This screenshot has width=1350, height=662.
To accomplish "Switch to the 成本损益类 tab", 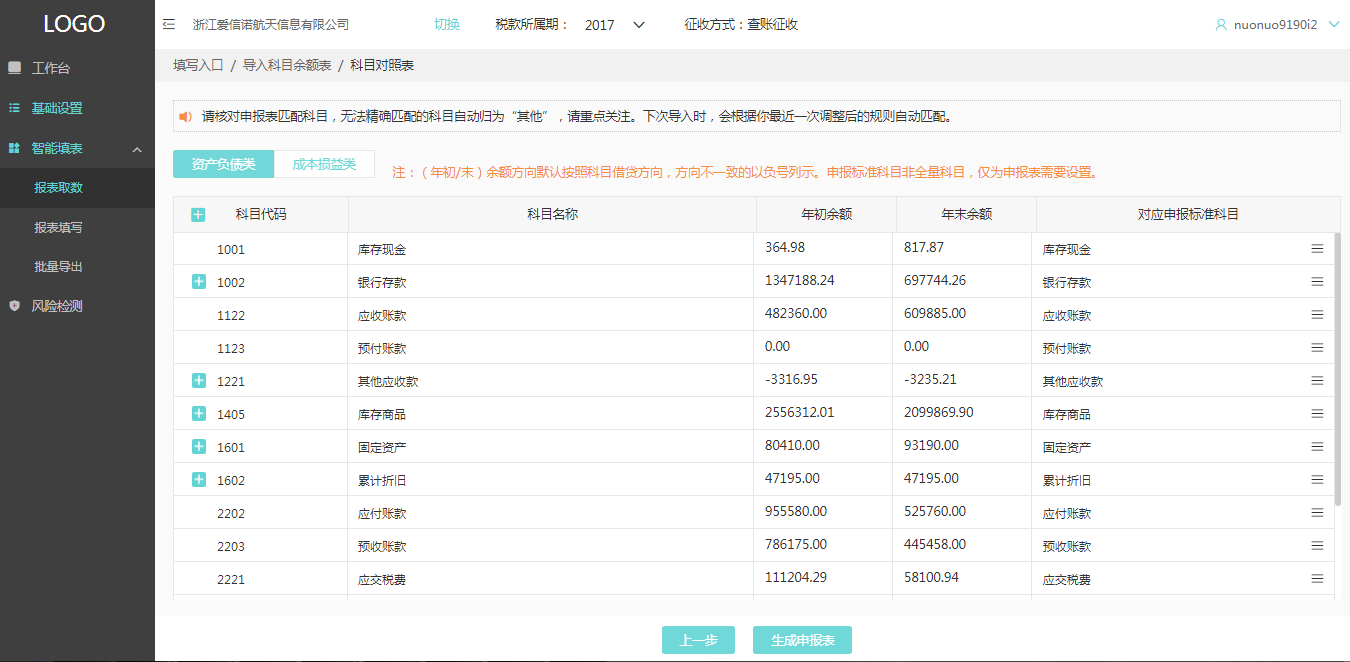I will point(324,164).
